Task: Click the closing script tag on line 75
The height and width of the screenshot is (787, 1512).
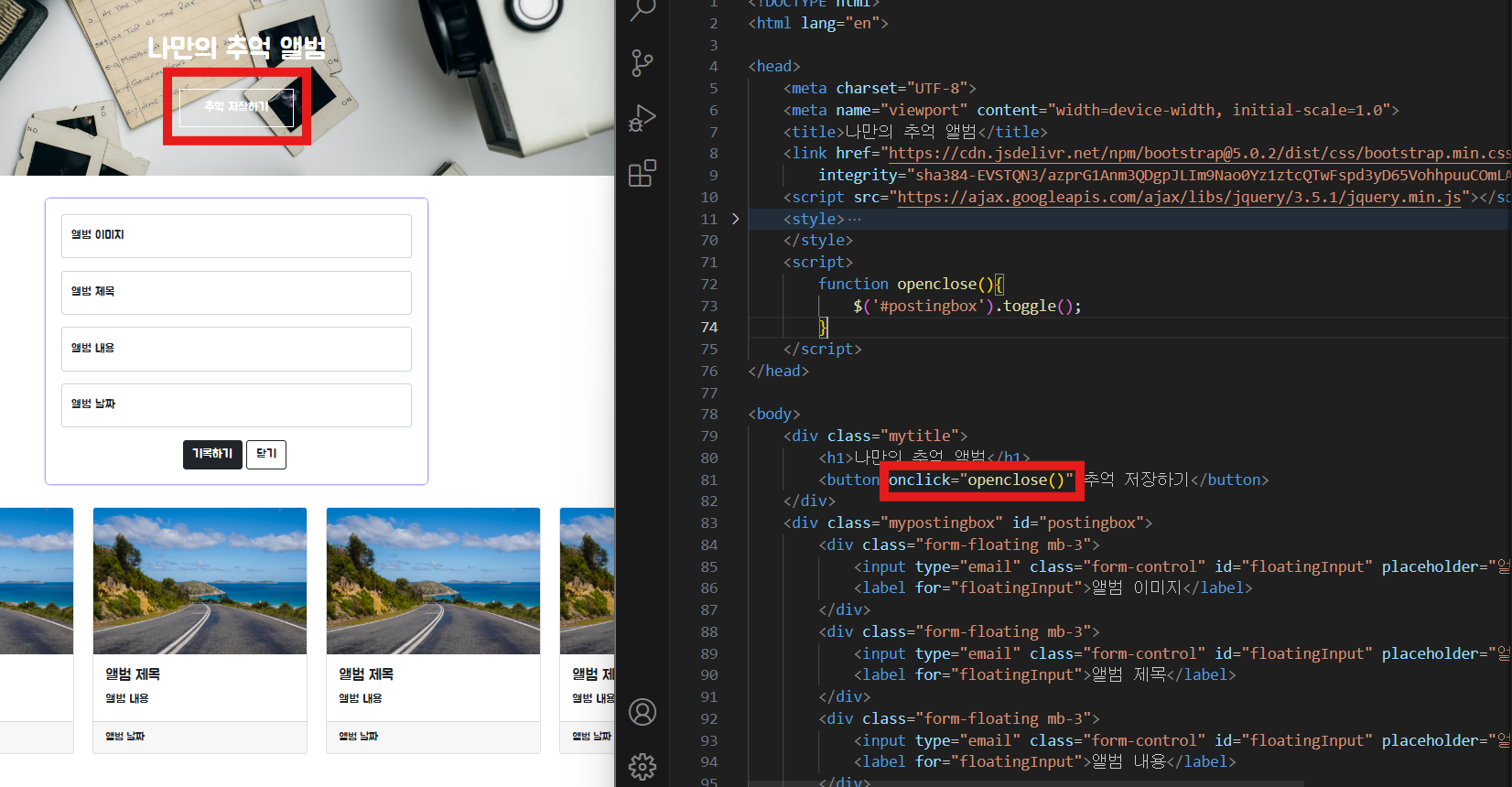Action: tap(822, 349)
